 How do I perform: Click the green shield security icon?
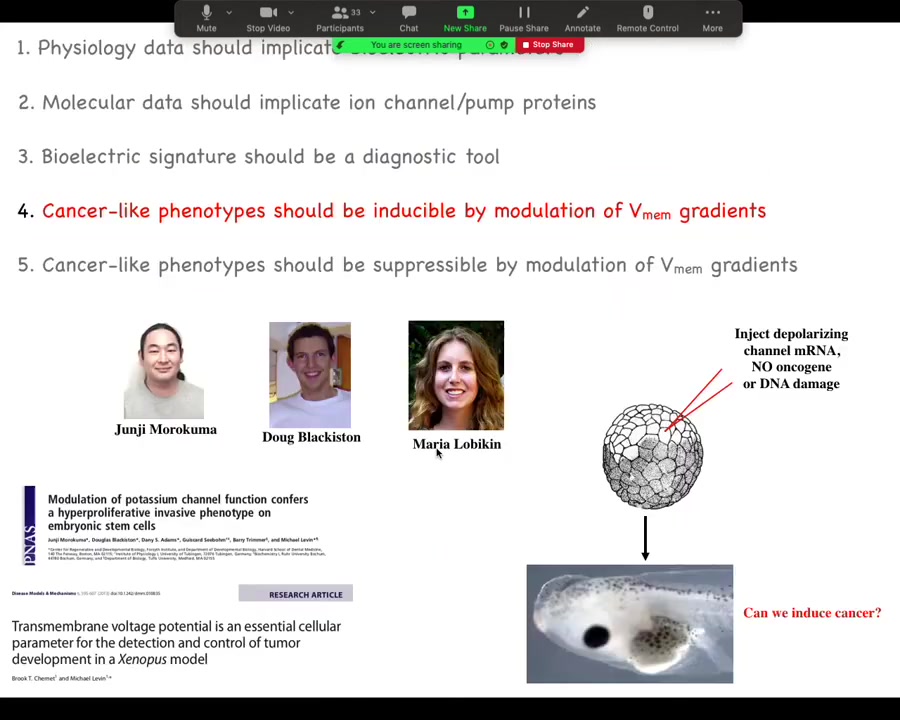click(504, 45)
